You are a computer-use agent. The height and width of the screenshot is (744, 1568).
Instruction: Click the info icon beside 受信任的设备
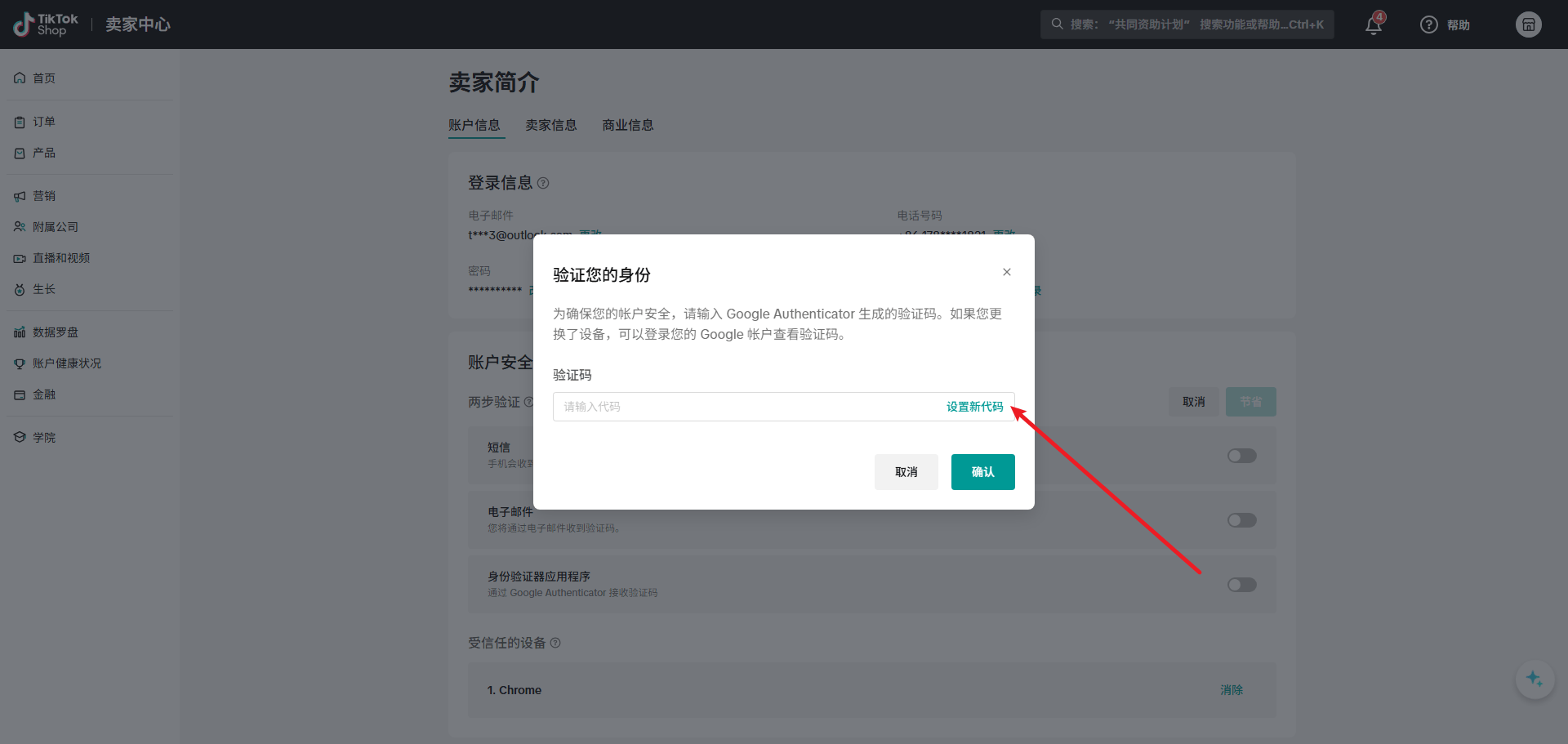pos(555,643)
